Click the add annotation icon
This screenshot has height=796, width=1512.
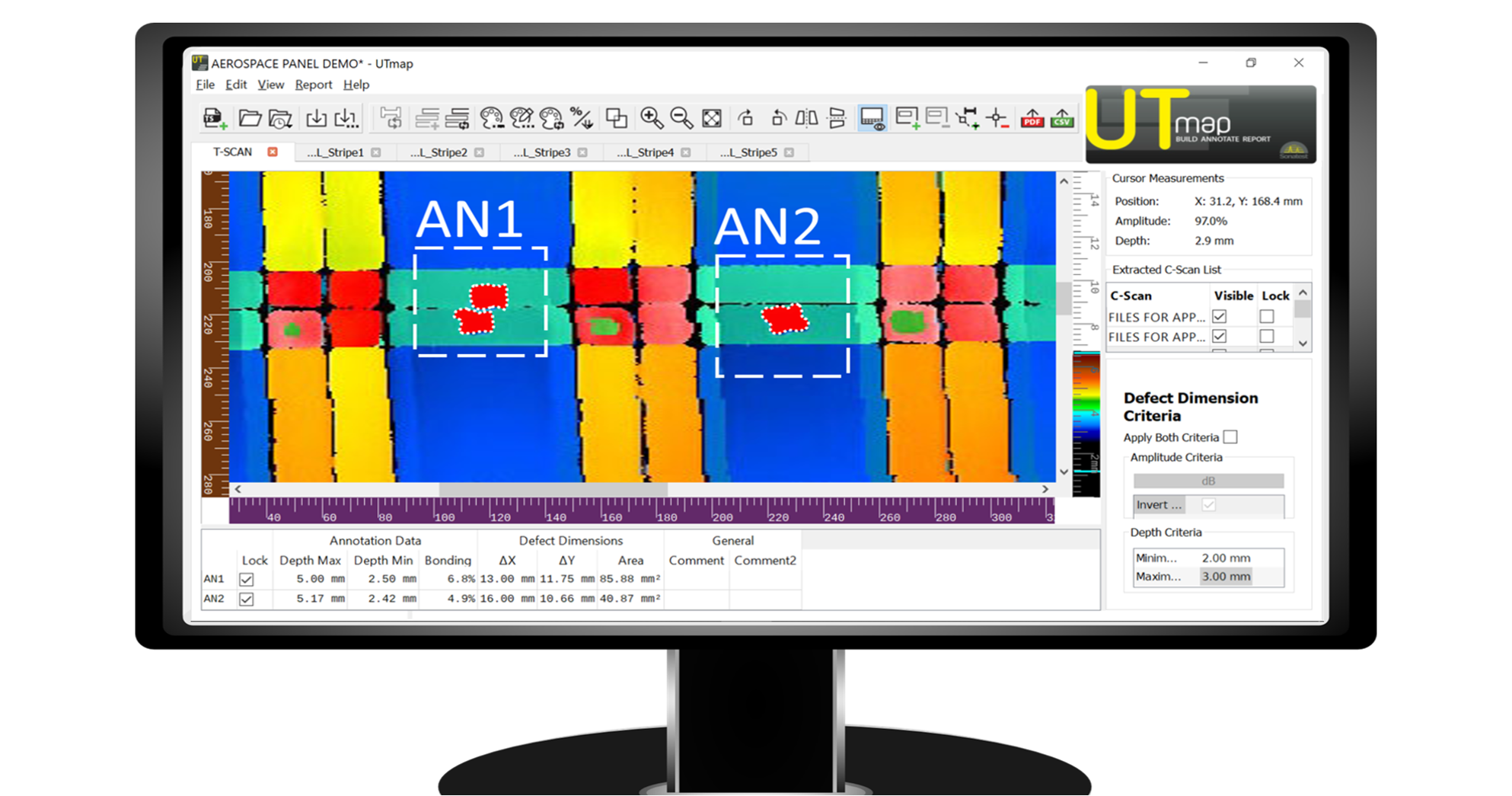(x=908, y=118)
